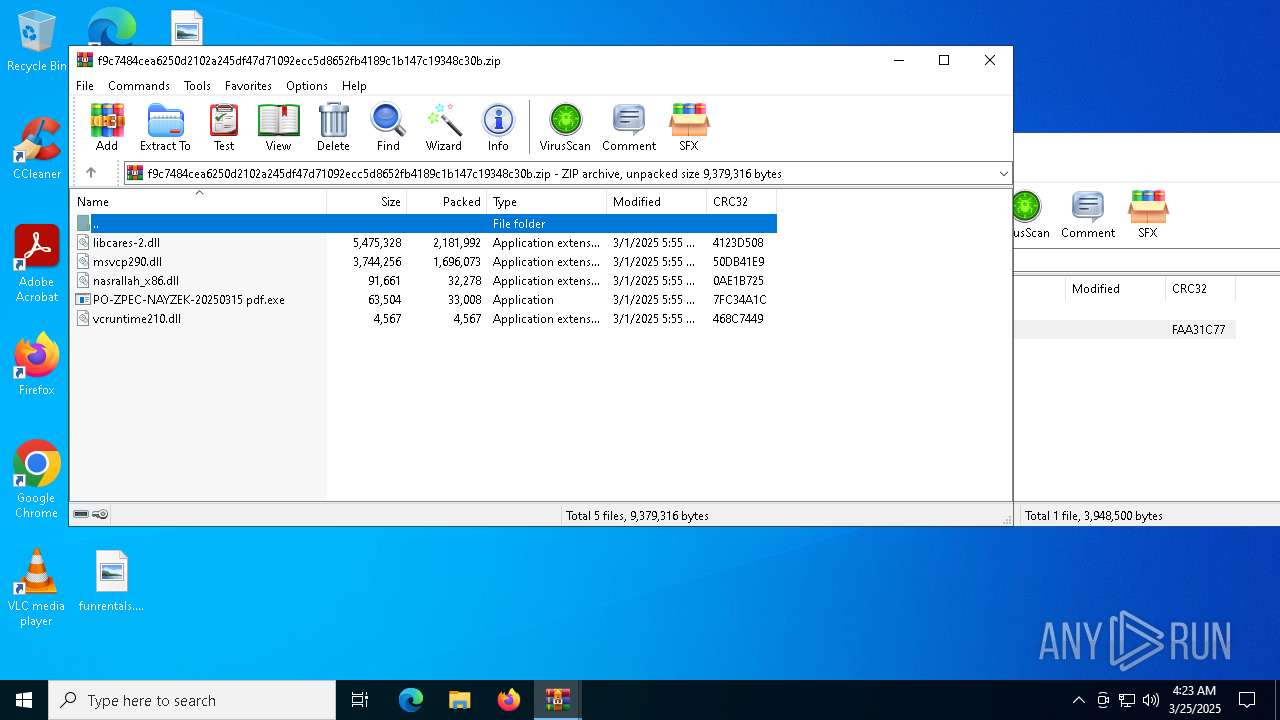
Task: Open the Windows Start button
Action: (x=24, y=700)
